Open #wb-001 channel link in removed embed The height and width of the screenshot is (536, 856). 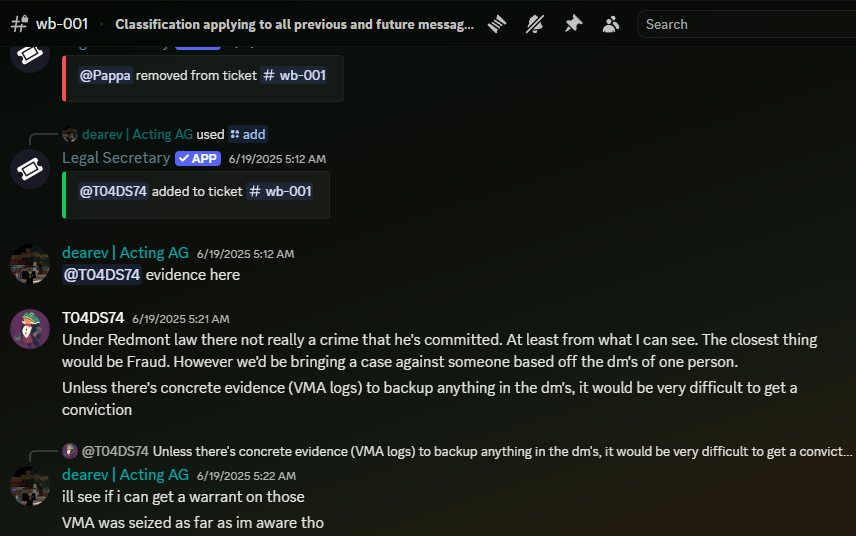pos(295,75)
